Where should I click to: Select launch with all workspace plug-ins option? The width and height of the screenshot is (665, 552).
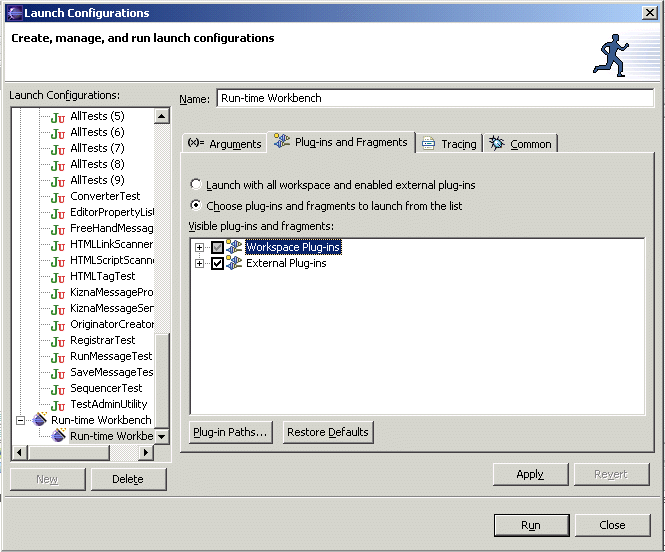click(196, 185)
